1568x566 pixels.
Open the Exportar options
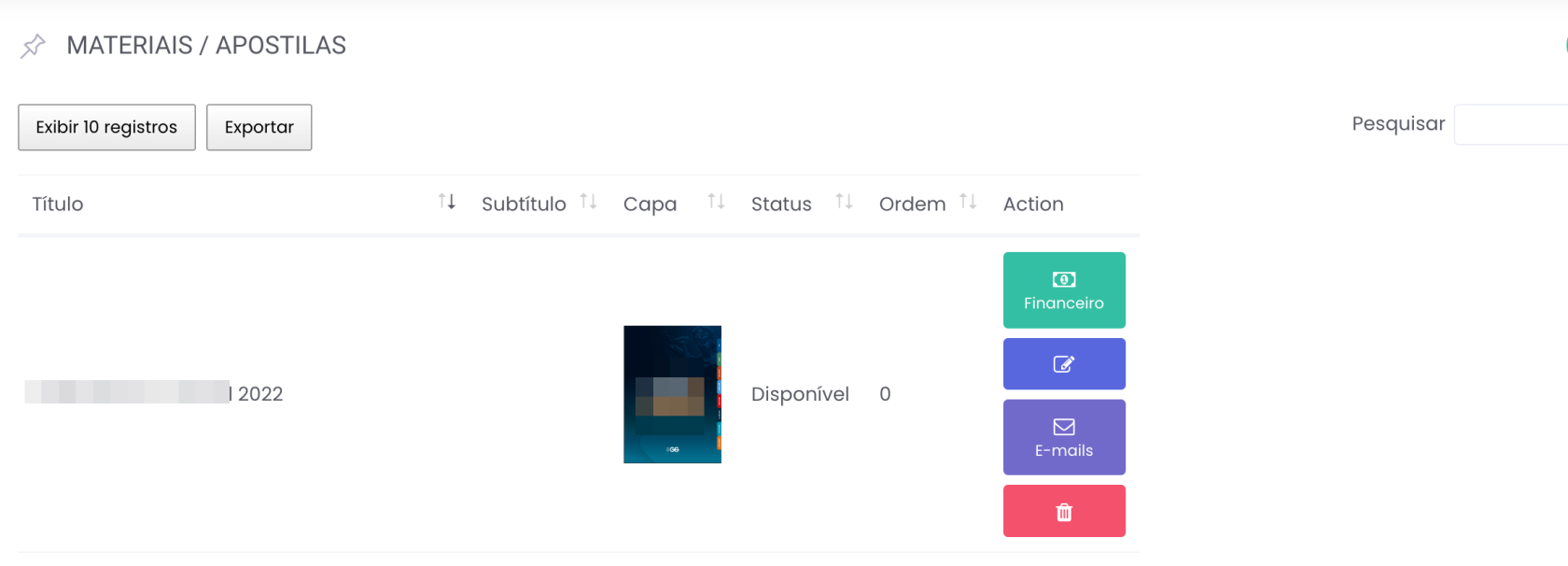click(259, 127)
